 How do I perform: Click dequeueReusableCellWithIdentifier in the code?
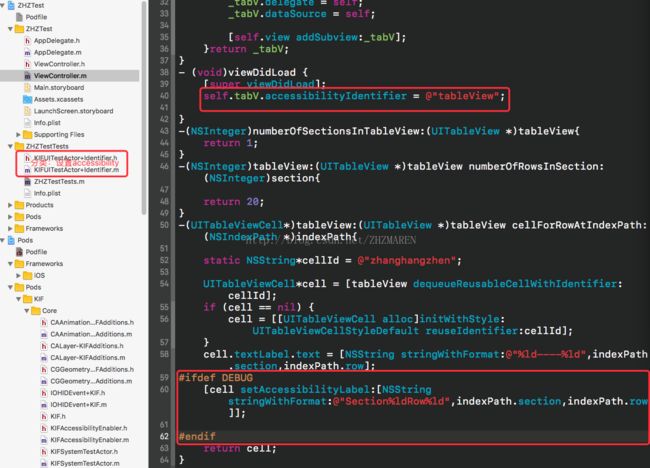point(514,284)
